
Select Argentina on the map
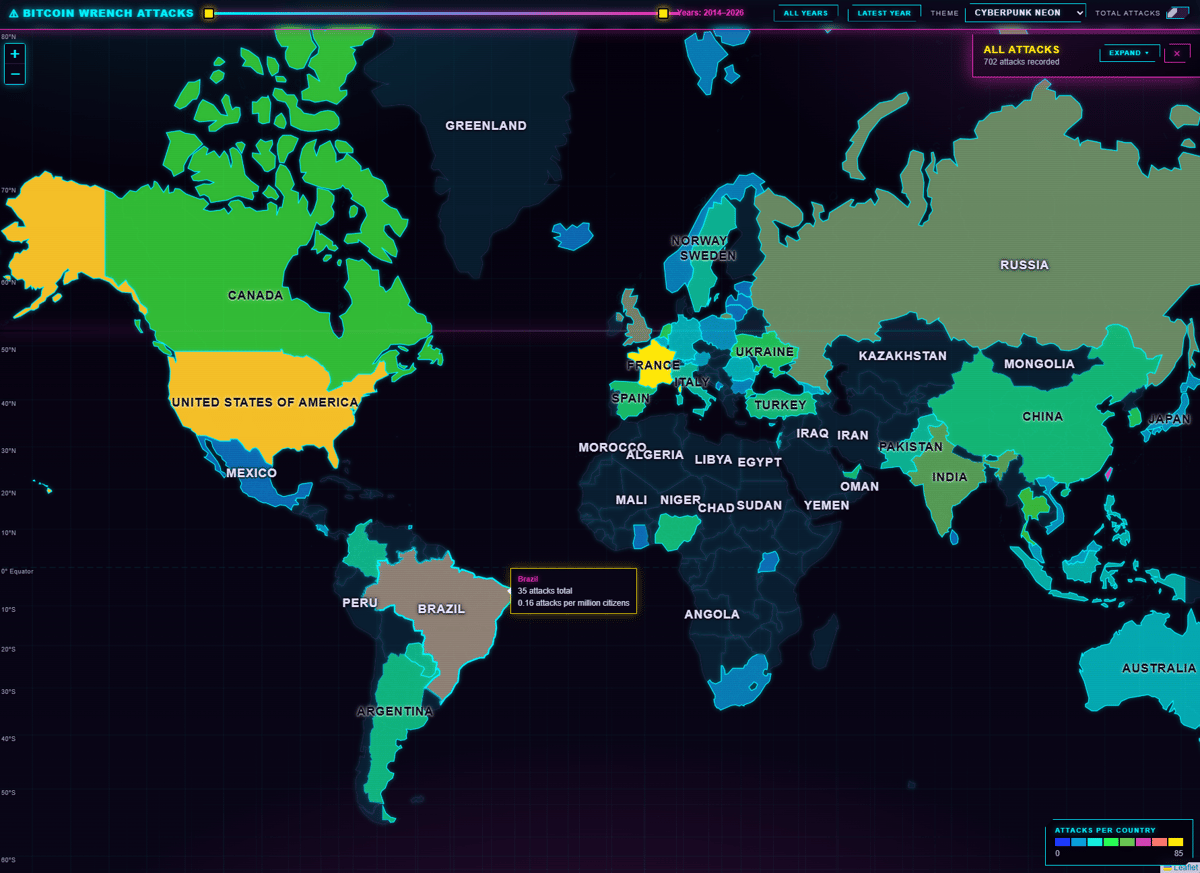coord(395,711)
